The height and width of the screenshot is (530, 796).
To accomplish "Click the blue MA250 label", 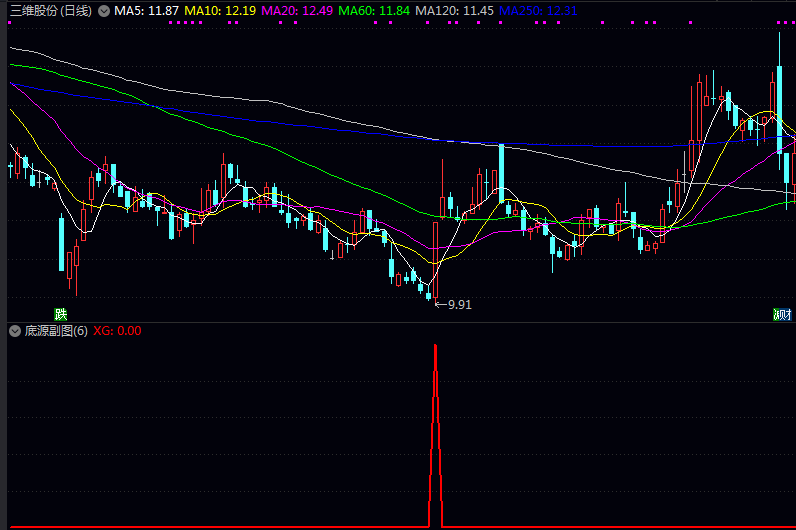I will point(538,10).
